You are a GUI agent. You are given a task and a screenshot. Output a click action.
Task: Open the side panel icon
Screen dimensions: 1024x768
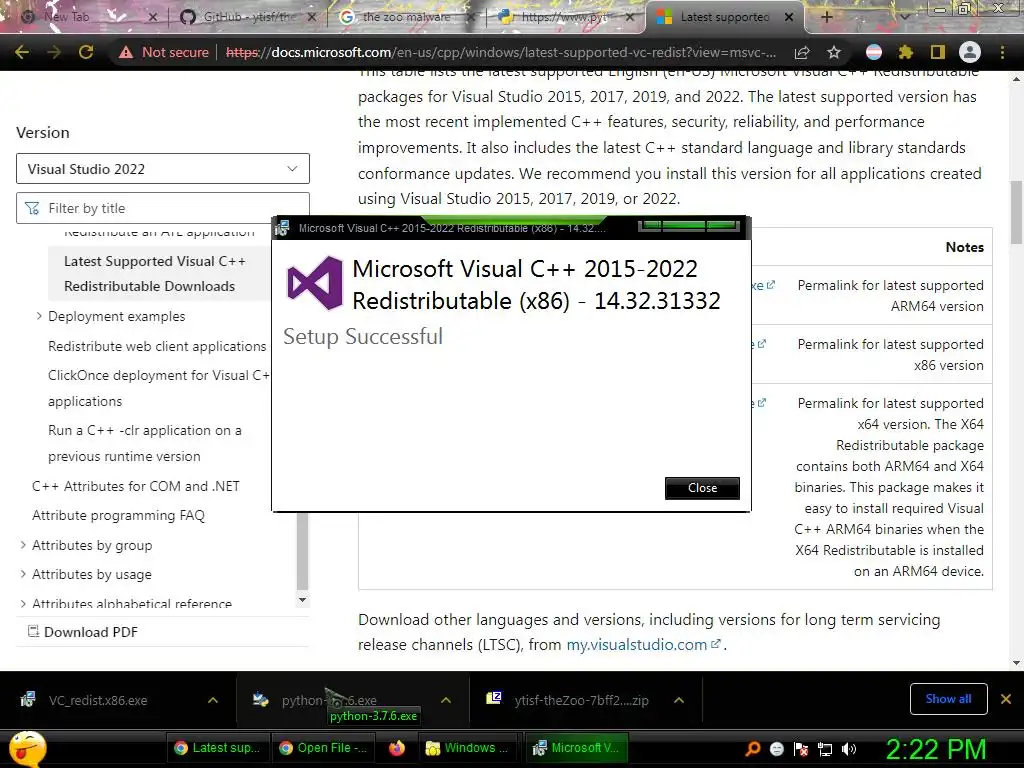coord(938,52)
